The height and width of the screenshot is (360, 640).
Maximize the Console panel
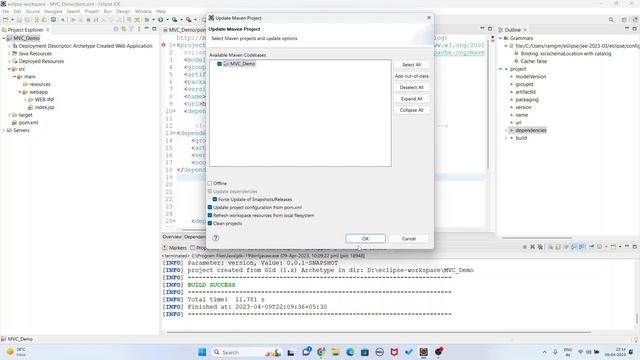(634, 247)
